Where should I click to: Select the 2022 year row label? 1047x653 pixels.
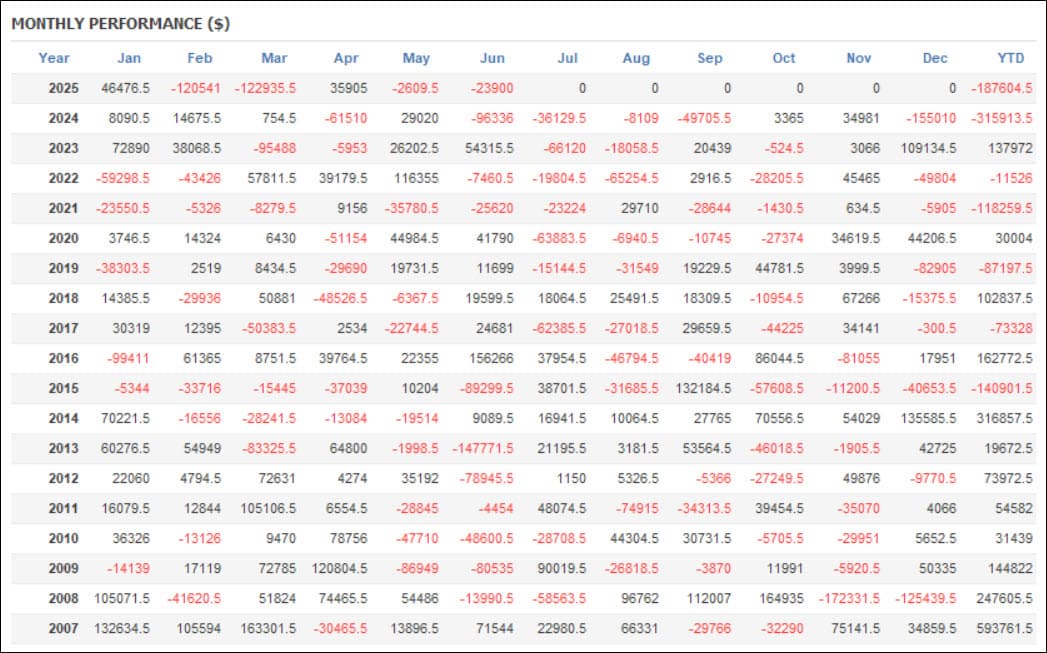(63, 178)
